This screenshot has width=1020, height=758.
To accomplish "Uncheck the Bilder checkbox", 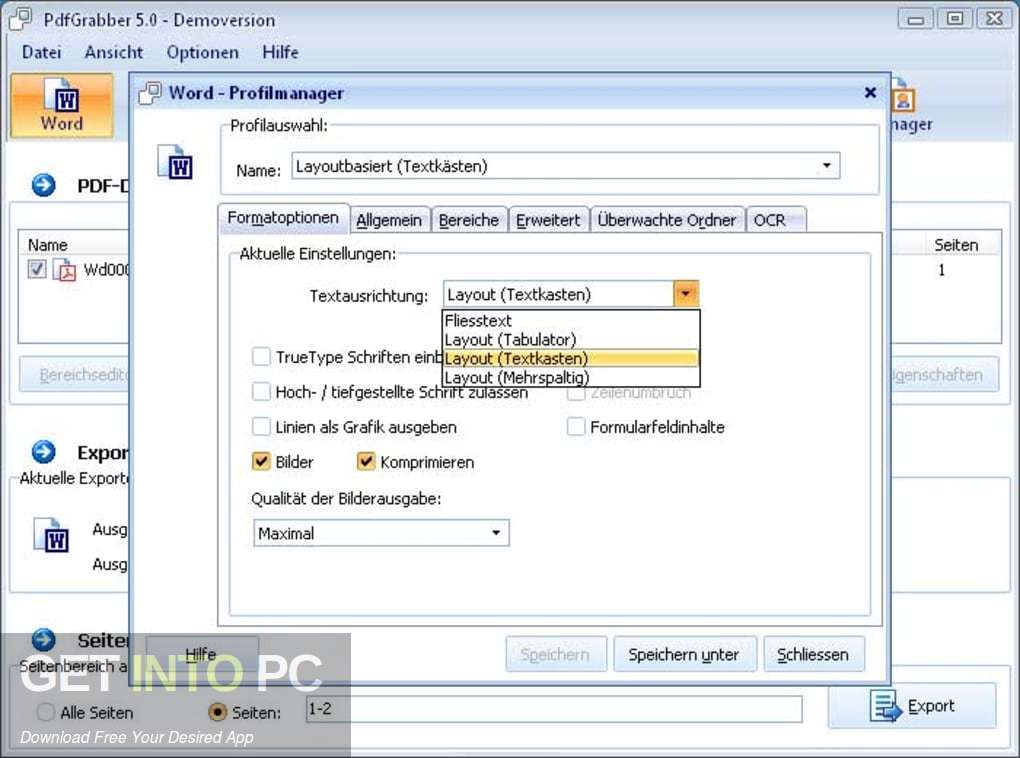I will pos(261,461).
